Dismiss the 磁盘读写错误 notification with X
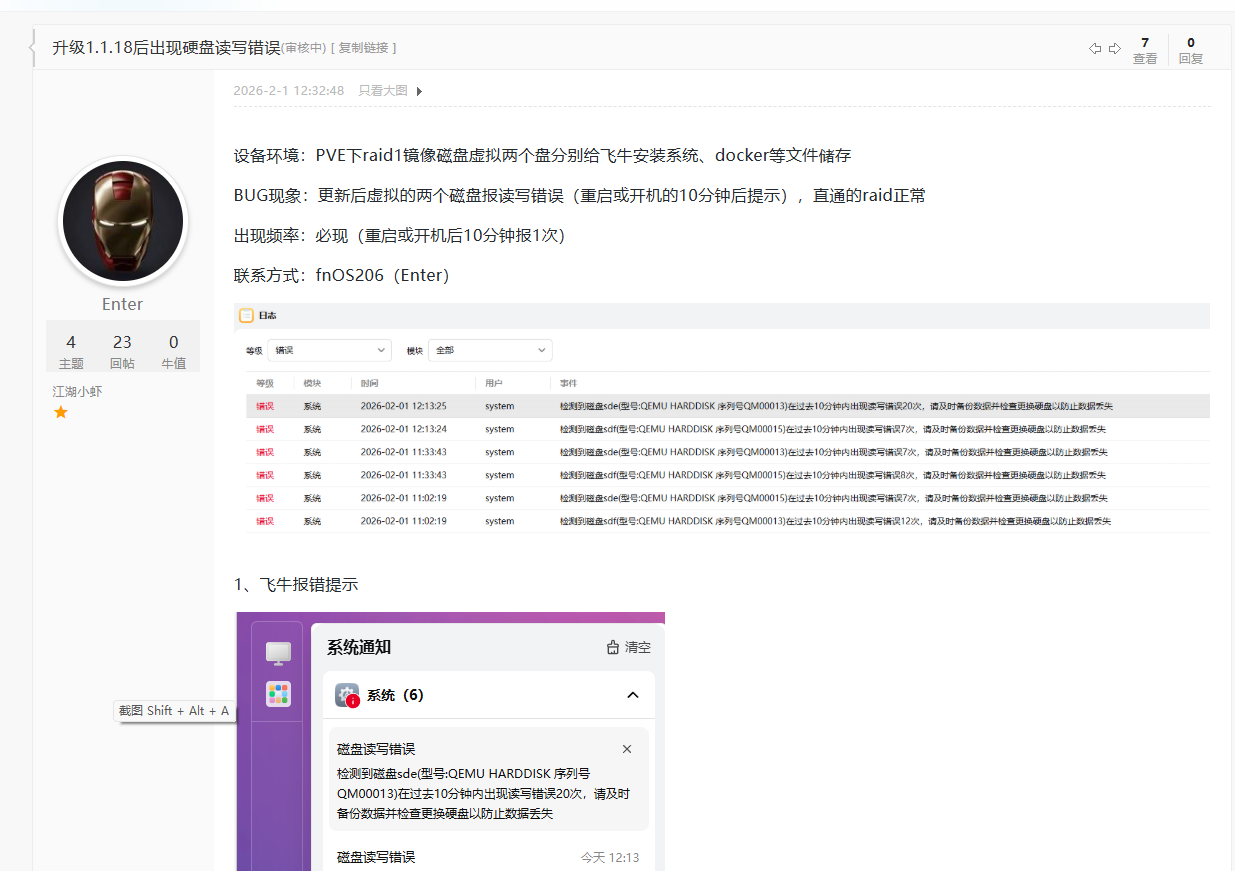1235x871 pixels. point(627,749)
